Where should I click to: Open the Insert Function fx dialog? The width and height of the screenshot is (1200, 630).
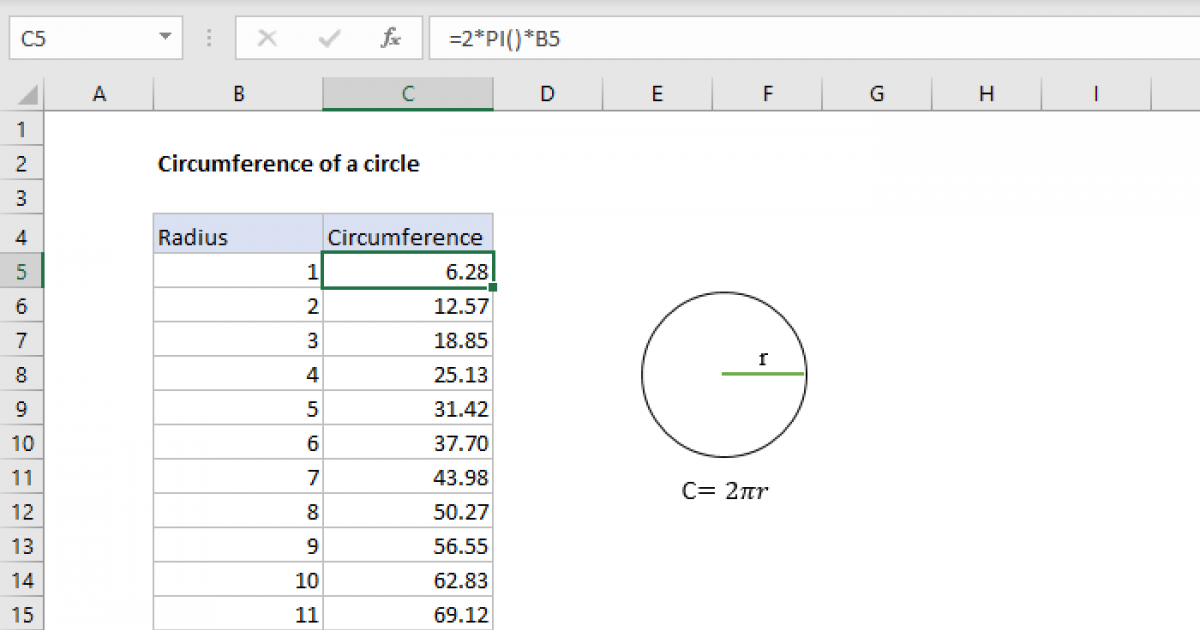pos(390,39)
